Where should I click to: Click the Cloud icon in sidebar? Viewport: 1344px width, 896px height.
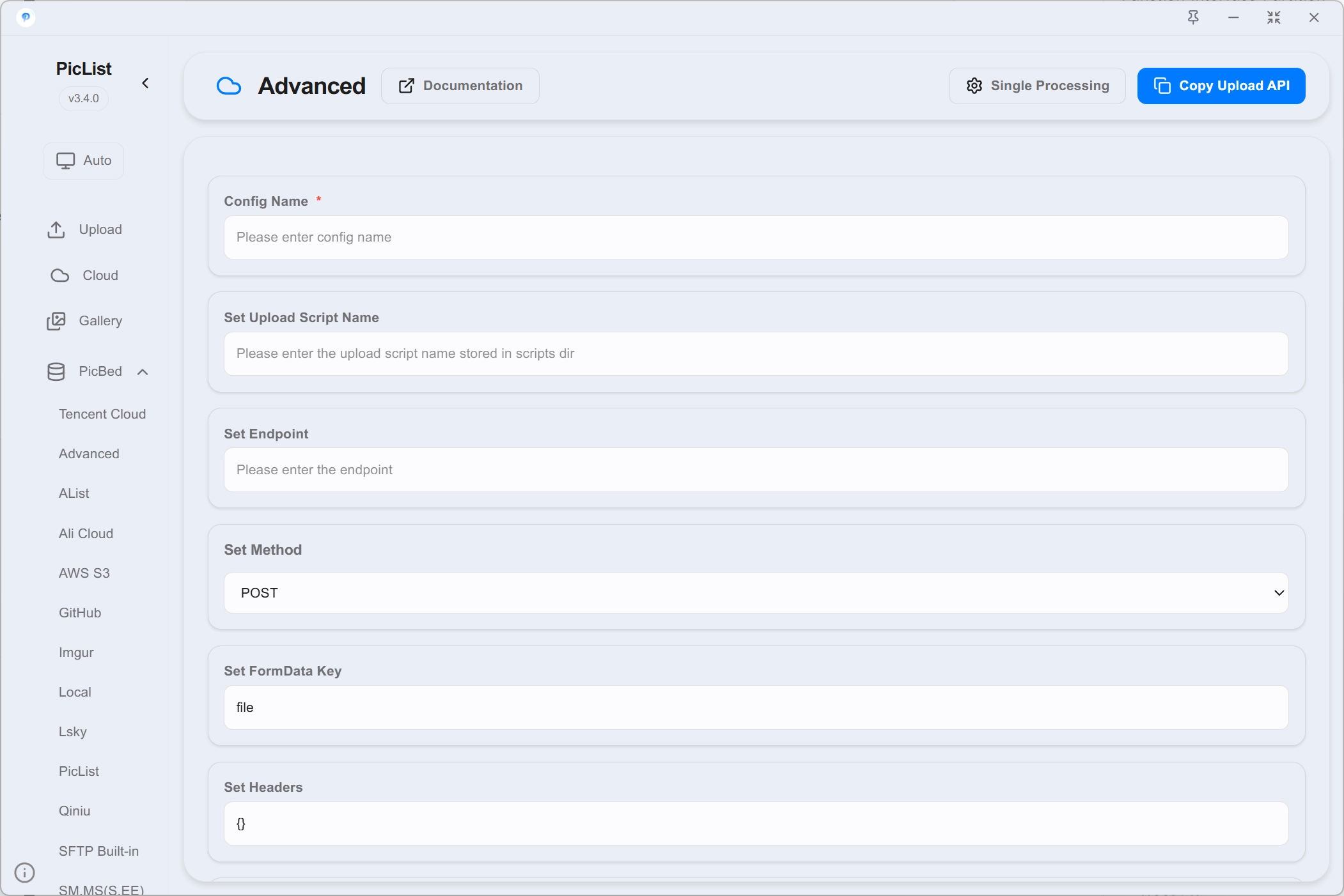(60, 275)
